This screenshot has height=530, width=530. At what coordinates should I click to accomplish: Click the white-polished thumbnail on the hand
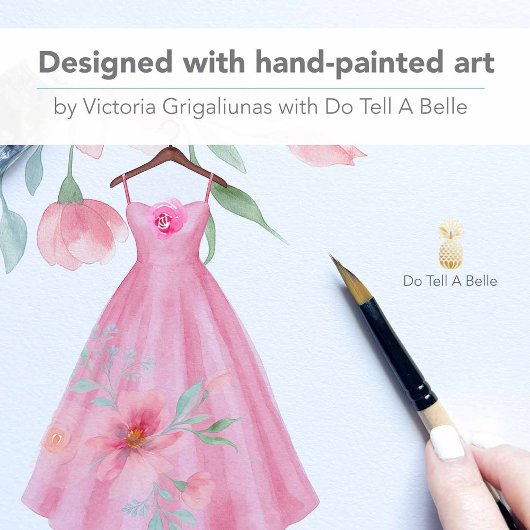447,443
